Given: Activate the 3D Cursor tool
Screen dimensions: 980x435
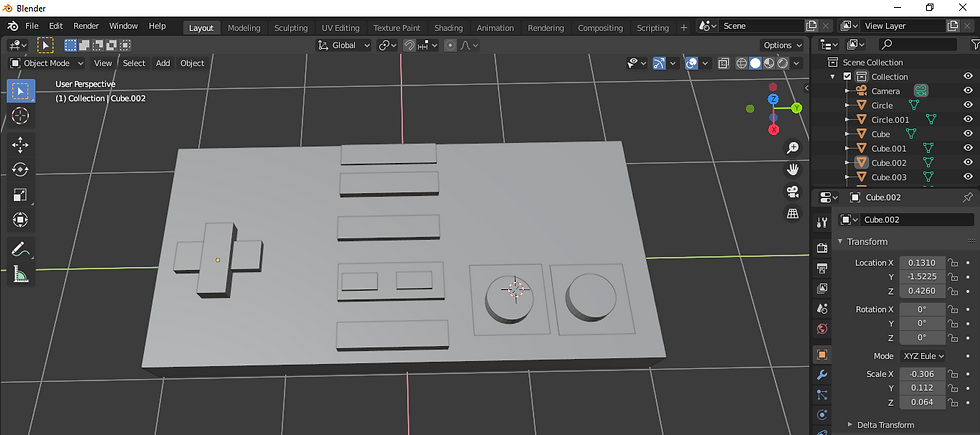Looking at the screenshot, I should pos(21,116).
